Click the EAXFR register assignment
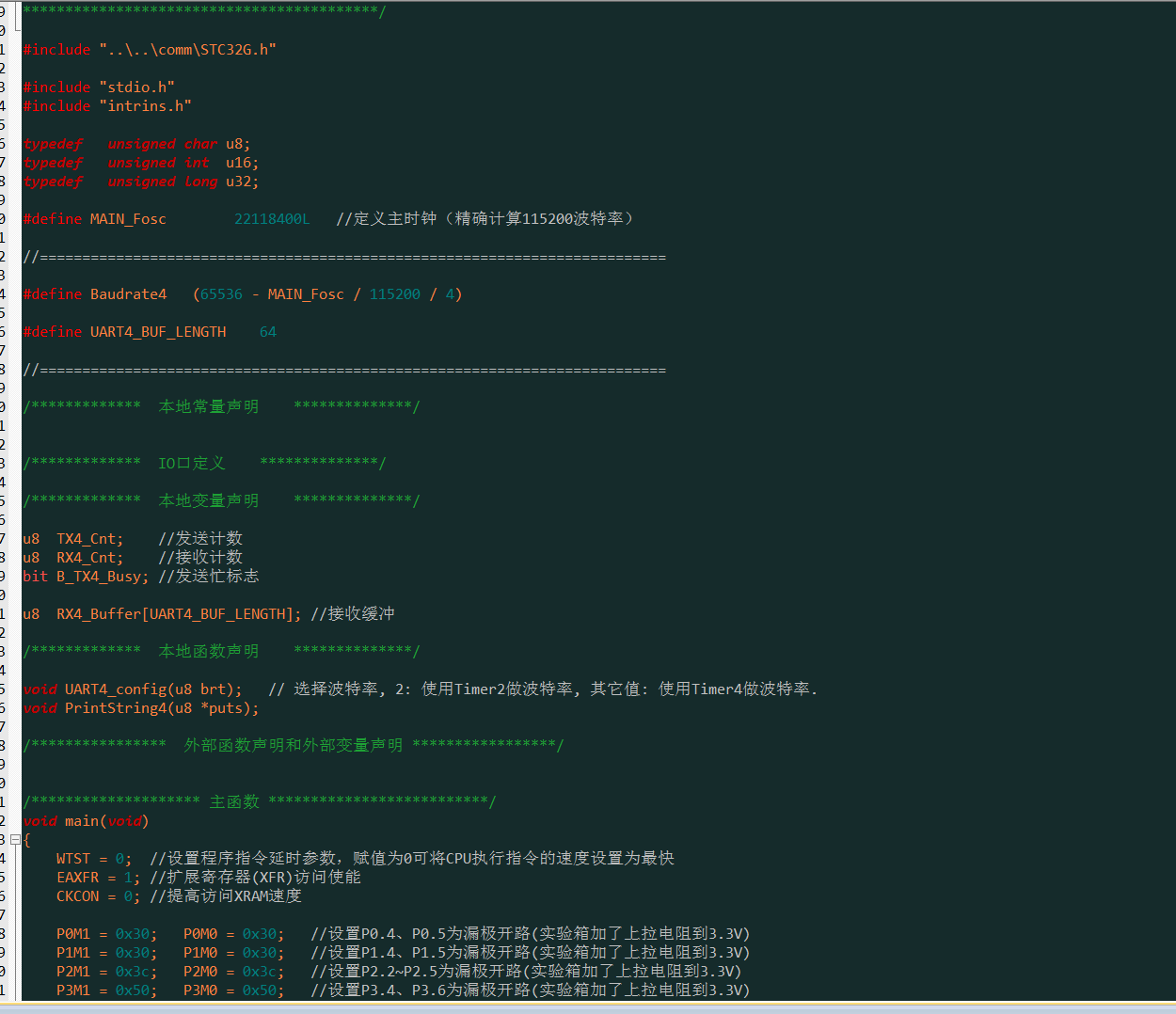This screenshot has height=1014, width=1176. tap(99, 878)
